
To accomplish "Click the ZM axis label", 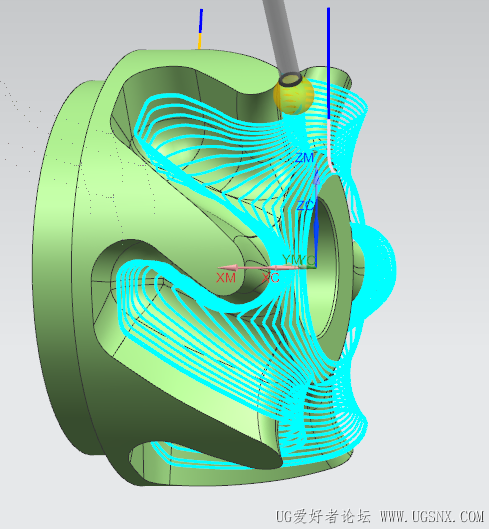I will (x=305, y=158).
